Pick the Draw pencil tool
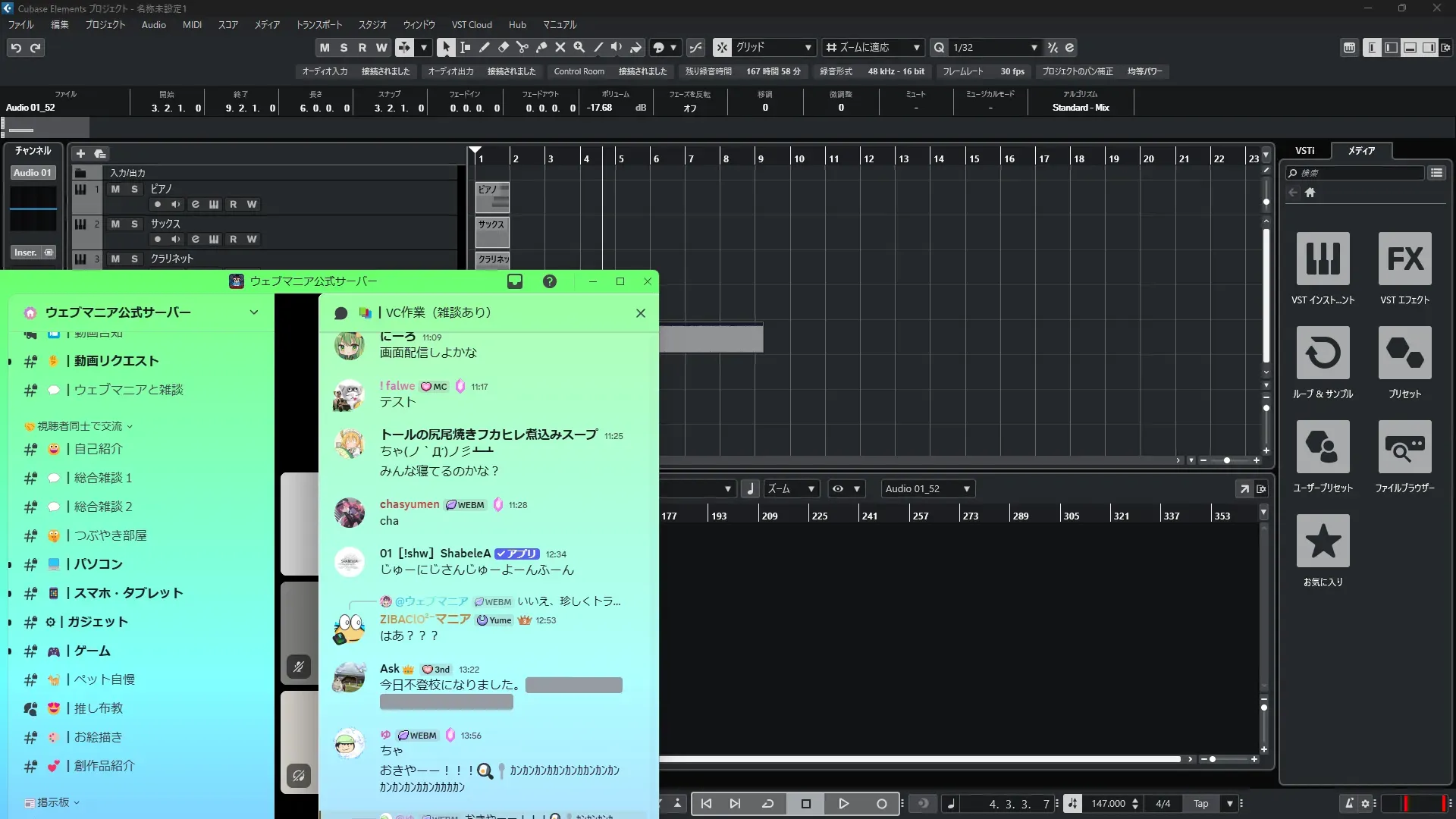 485,47
